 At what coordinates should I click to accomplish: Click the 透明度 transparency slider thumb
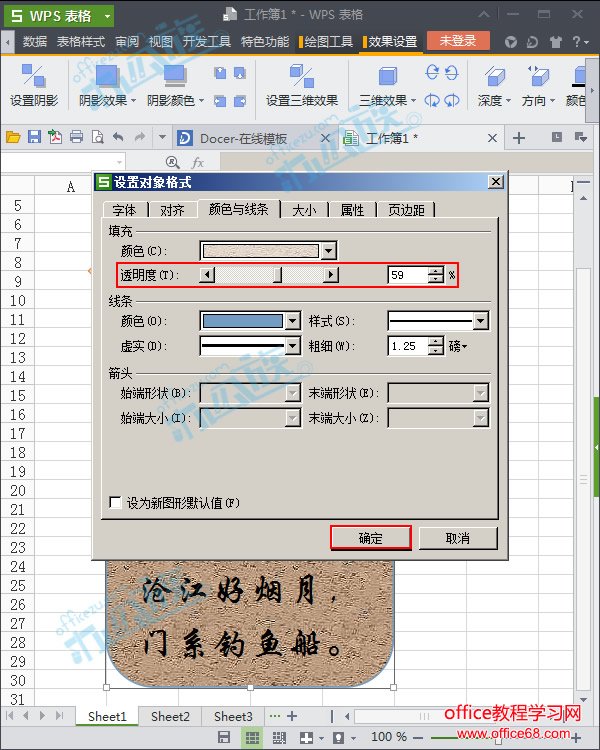coord(277,275)
